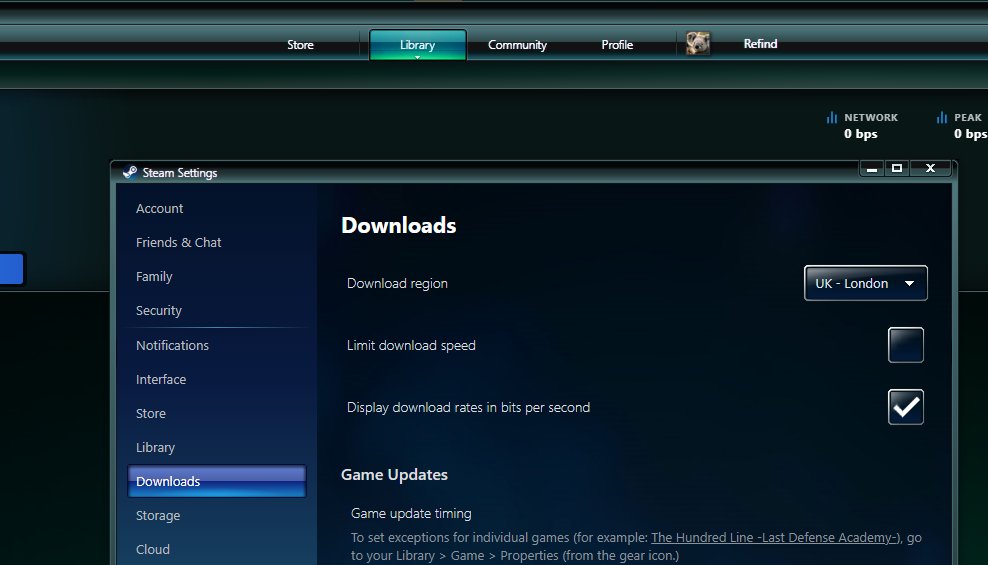
Task: Minimize the Steam Settings window
Action: (871, 168)
